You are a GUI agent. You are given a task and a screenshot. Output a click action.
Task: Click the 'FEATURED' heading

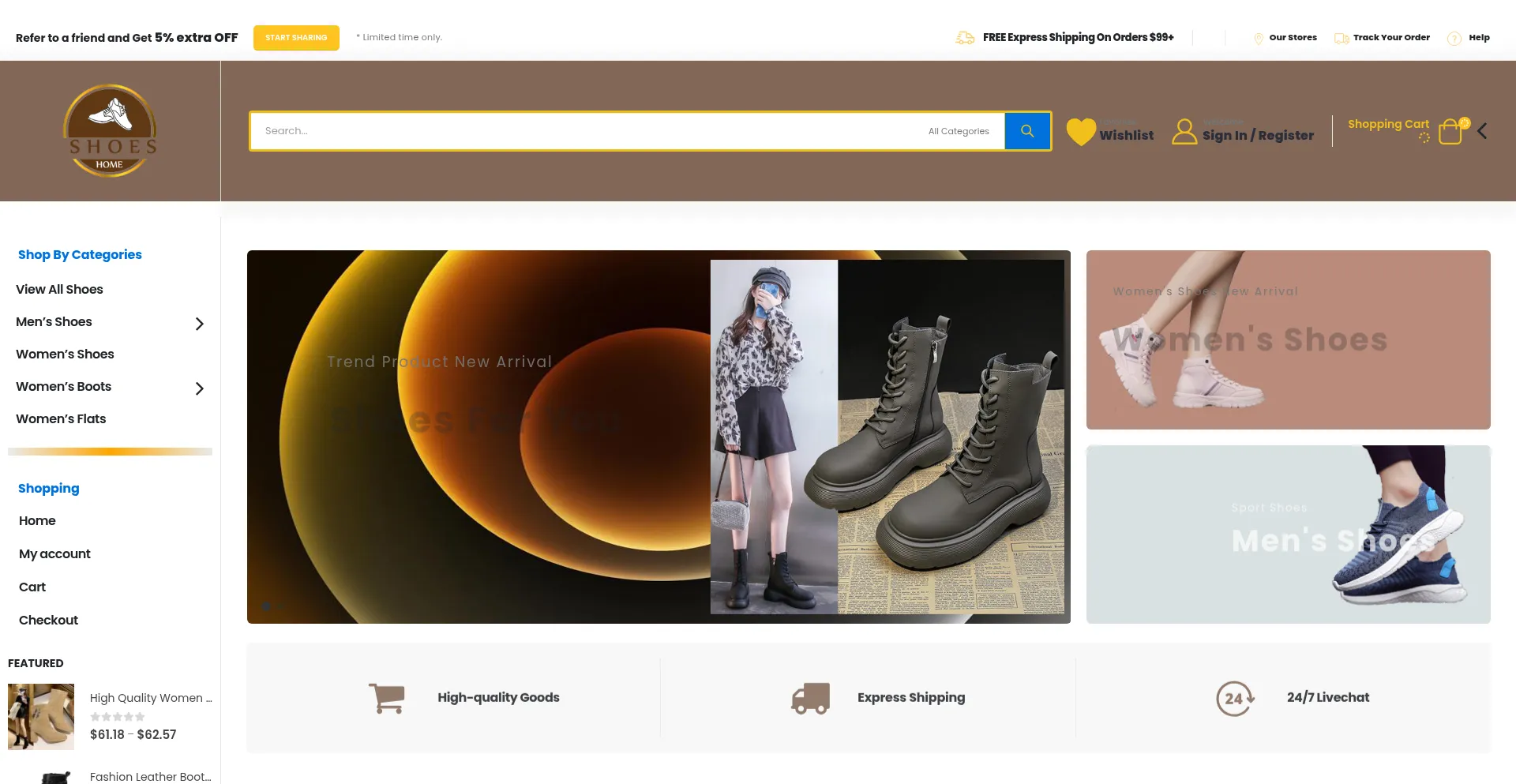pyautogui.click(x=36, y=663)
